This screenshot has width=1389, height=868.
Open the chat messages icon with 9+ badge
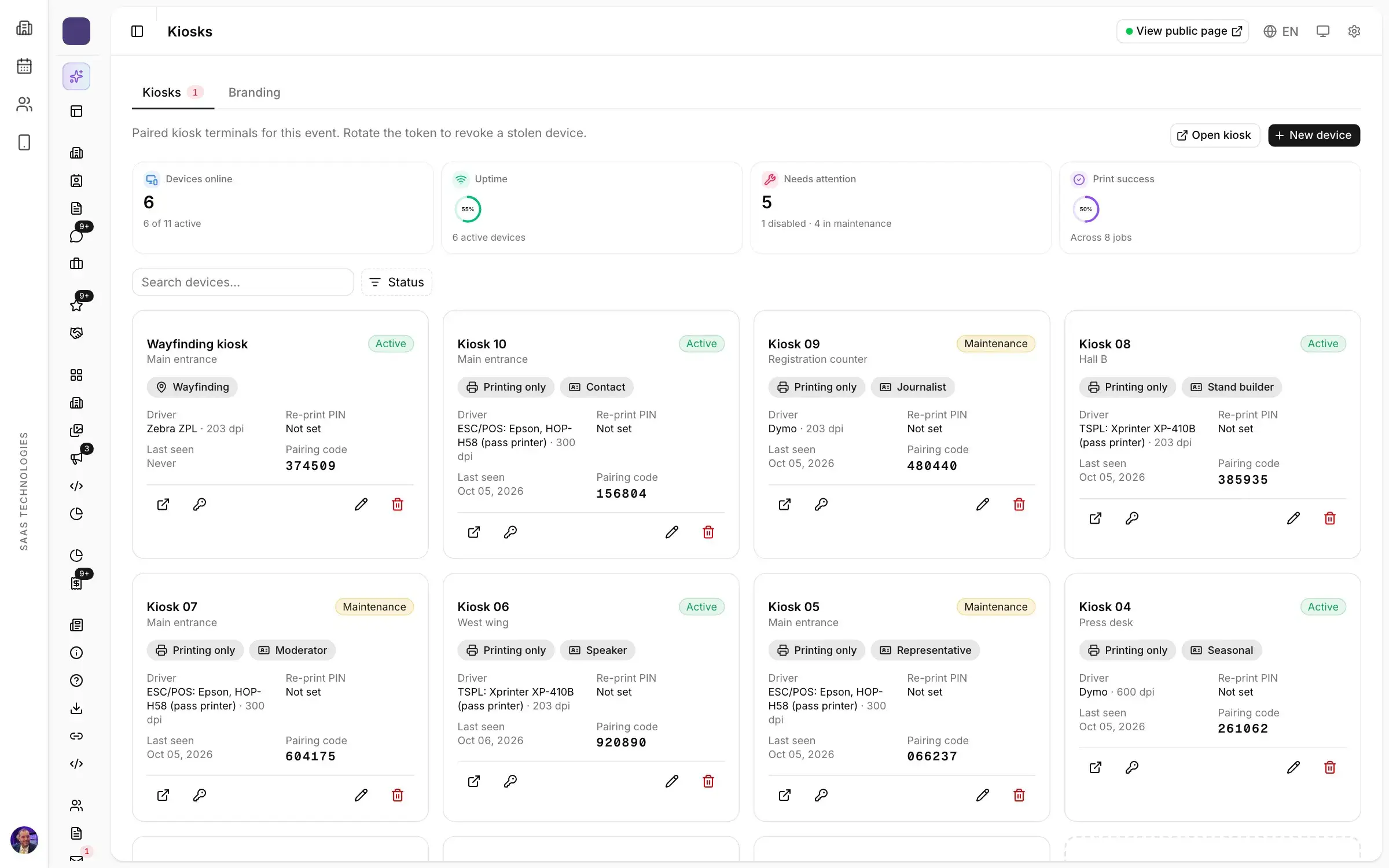[76, 236]
